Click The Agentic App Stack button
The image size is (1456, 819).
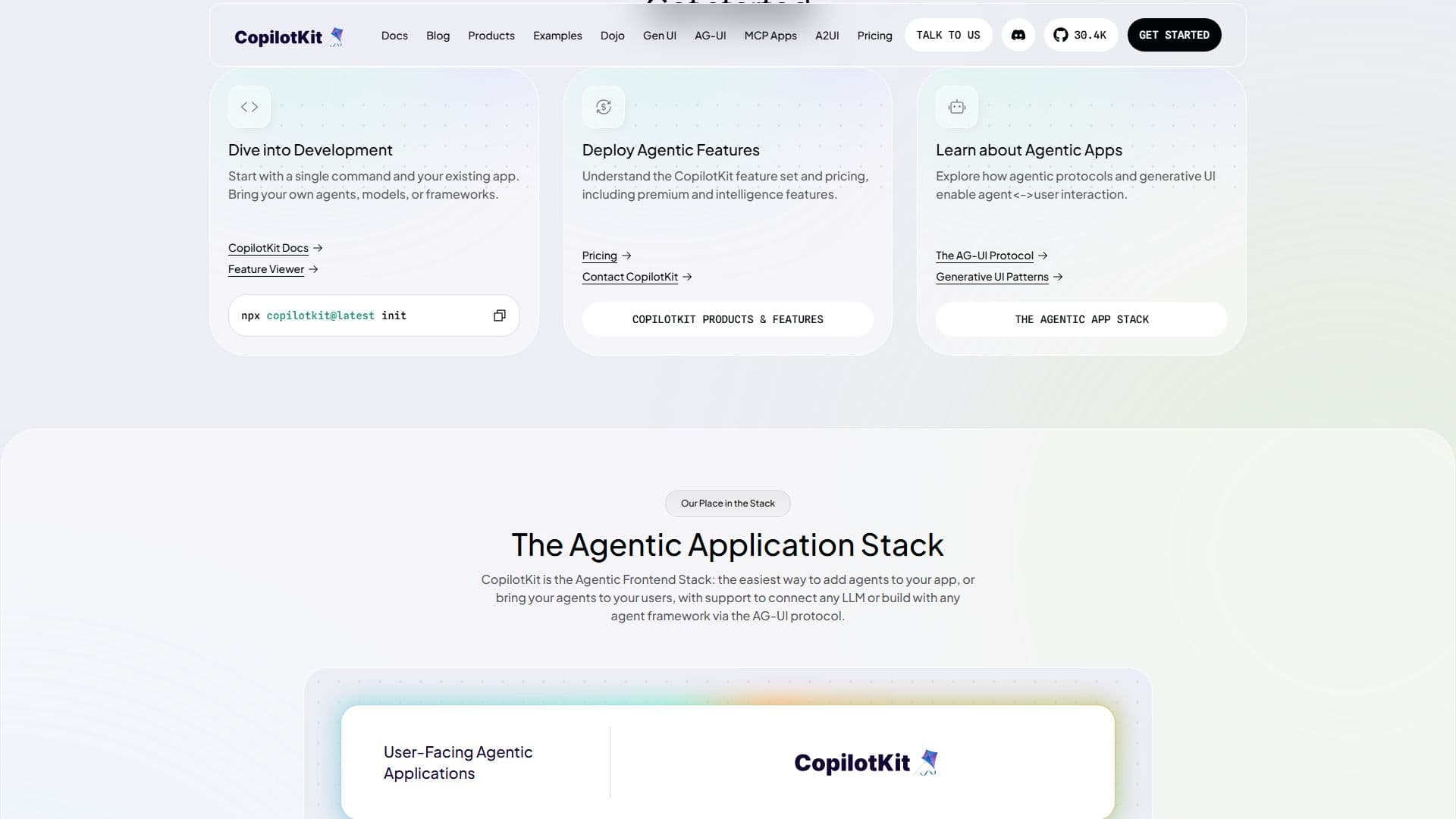click(x=1081, y=319)
